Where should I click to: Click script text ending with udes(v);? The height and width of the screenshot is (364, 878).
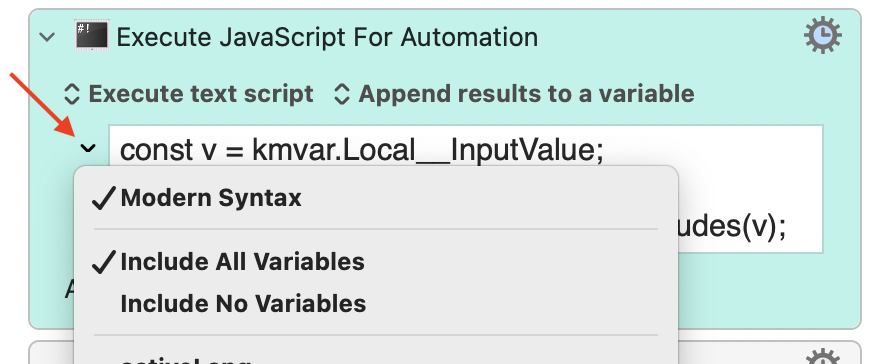731,226
